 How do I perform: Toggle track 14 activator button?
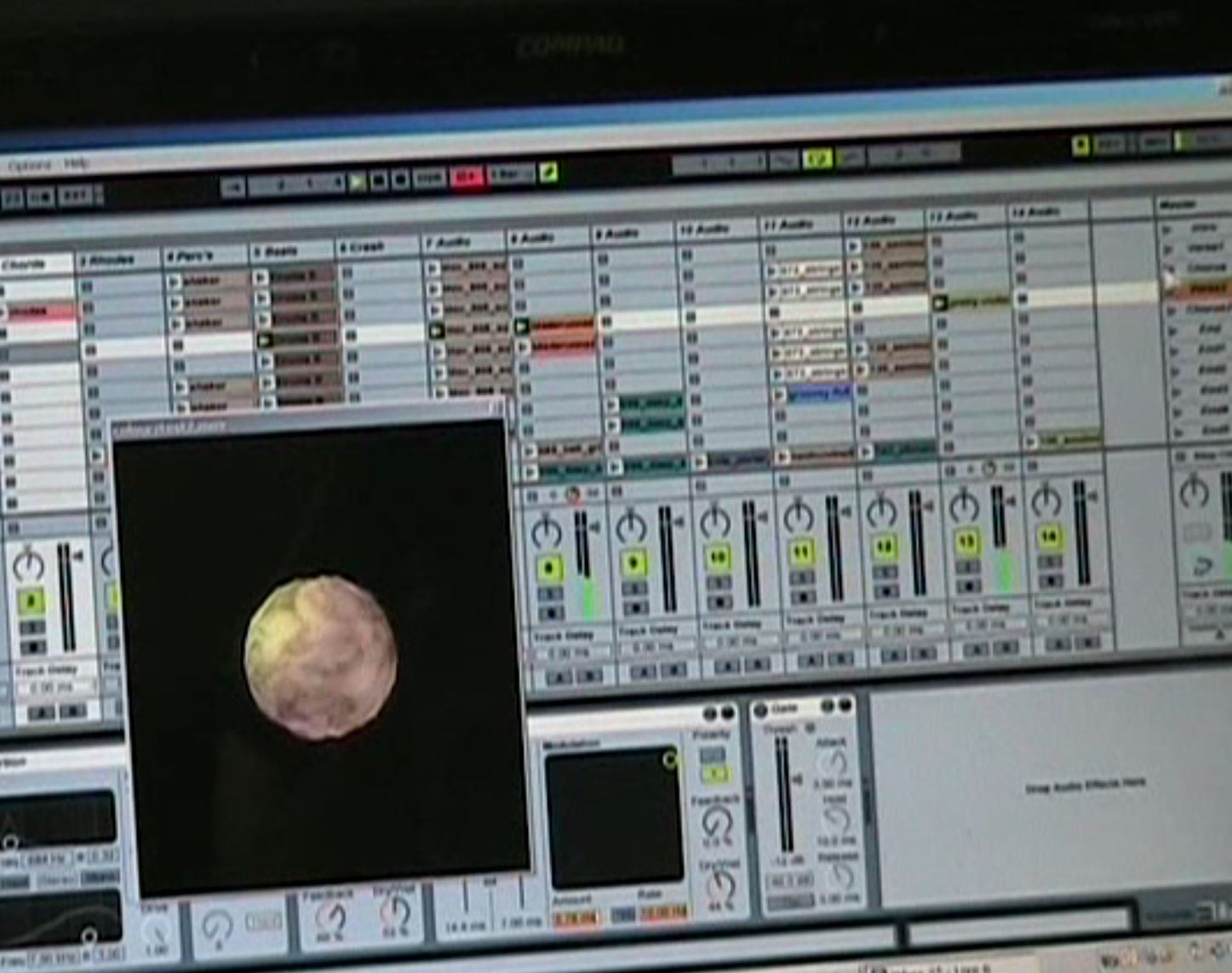click(x=1048, y=537)
